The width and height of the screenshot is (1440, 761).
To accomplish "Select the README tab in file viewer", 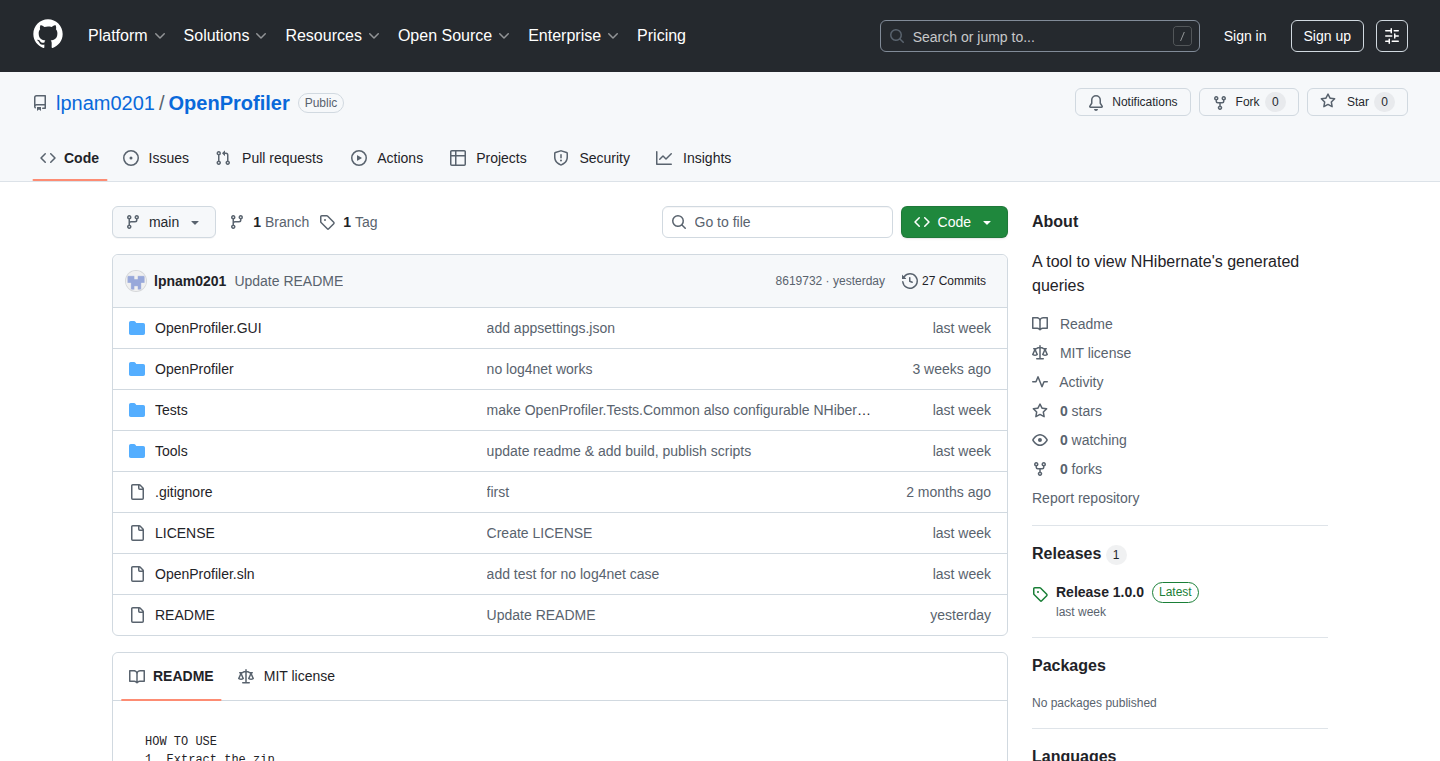I will pos(171,676).
